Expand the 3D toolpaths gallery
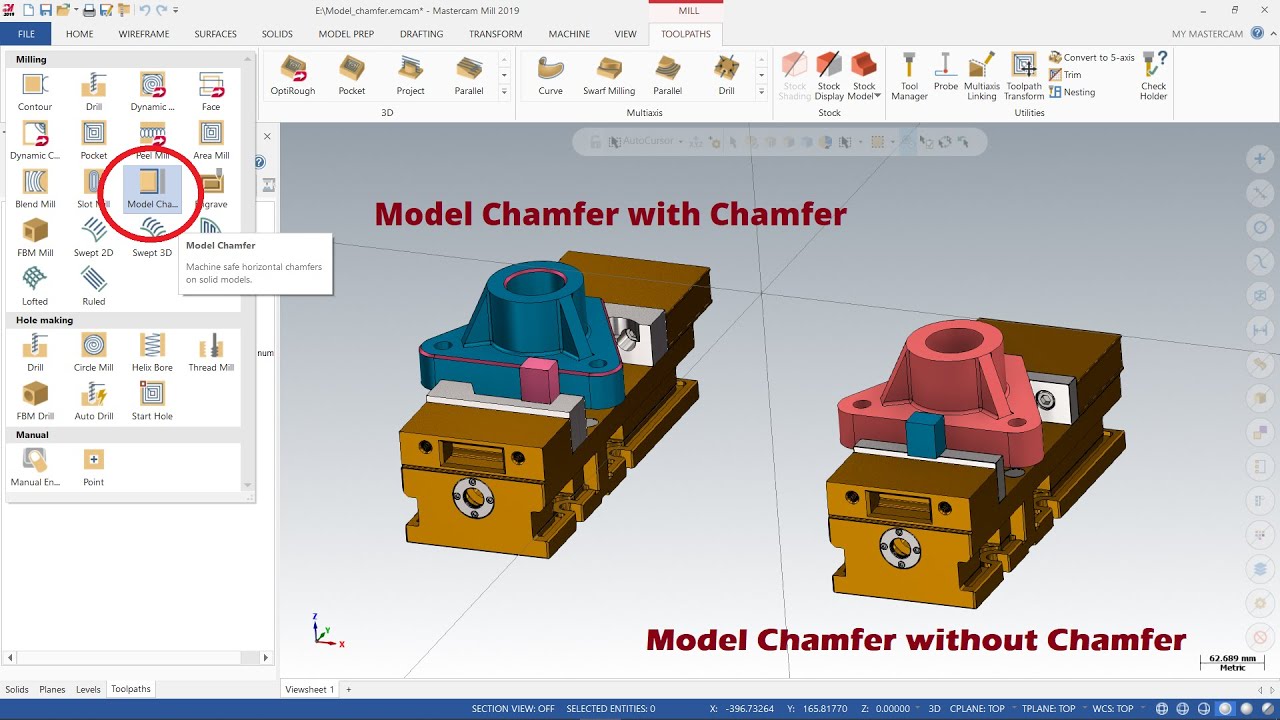Screen dimensions: 1280x720 [504, 92]
